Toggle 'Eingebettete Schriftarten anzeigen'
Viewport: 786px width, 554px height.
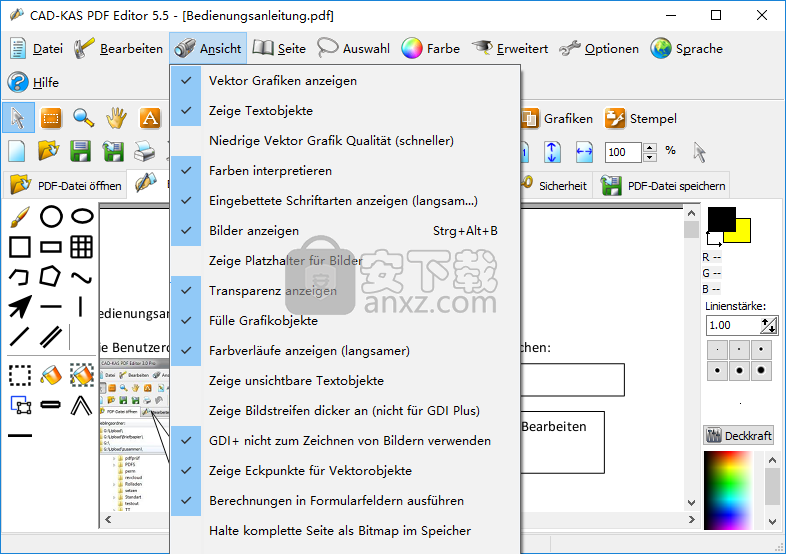[345, 201]
